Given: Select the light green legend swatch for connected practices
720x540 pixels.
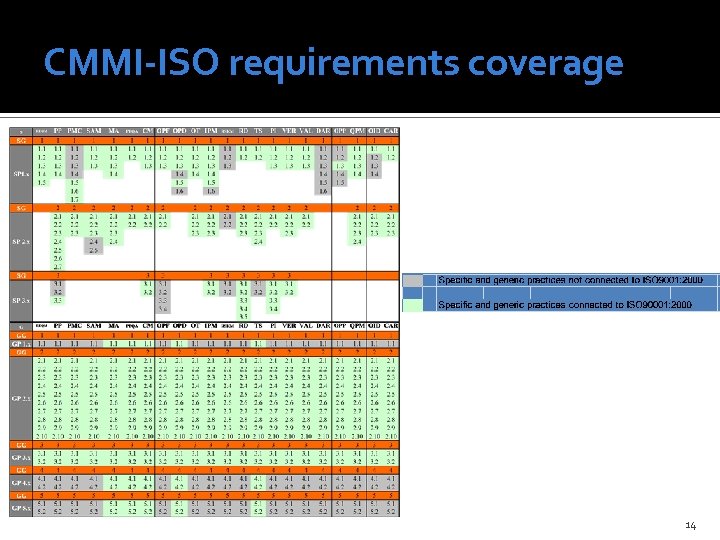Looking at the screenshot, I should coord(412,305).
